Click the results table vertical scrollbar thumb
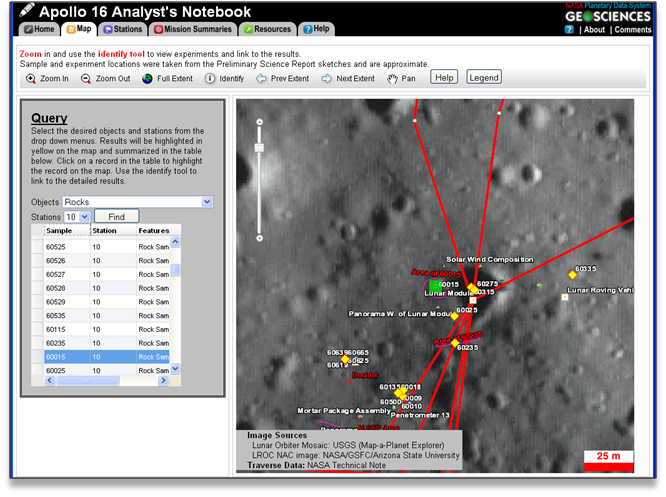The image size is (666, 497). point(175,270)
